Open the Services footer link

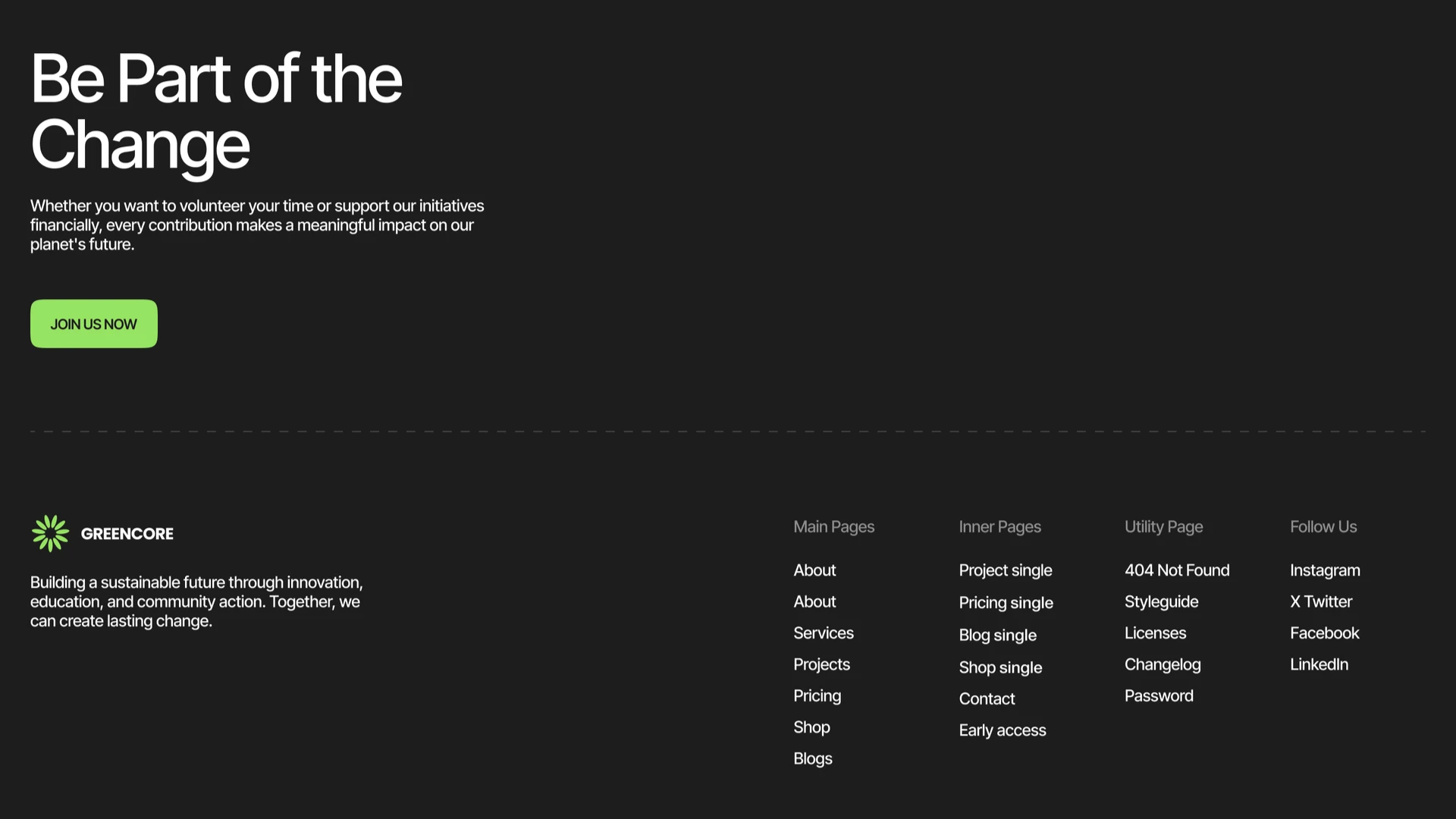pos(824,632)
